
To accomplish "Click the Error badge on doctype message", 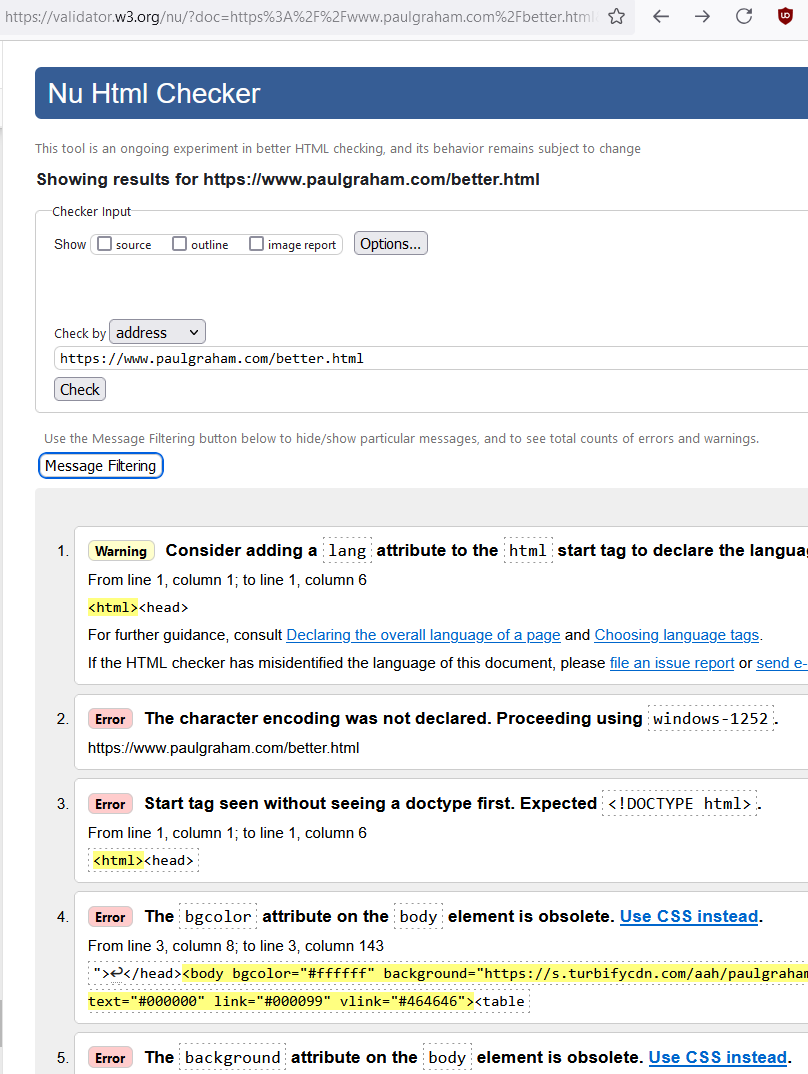I will tap(110, 804).
